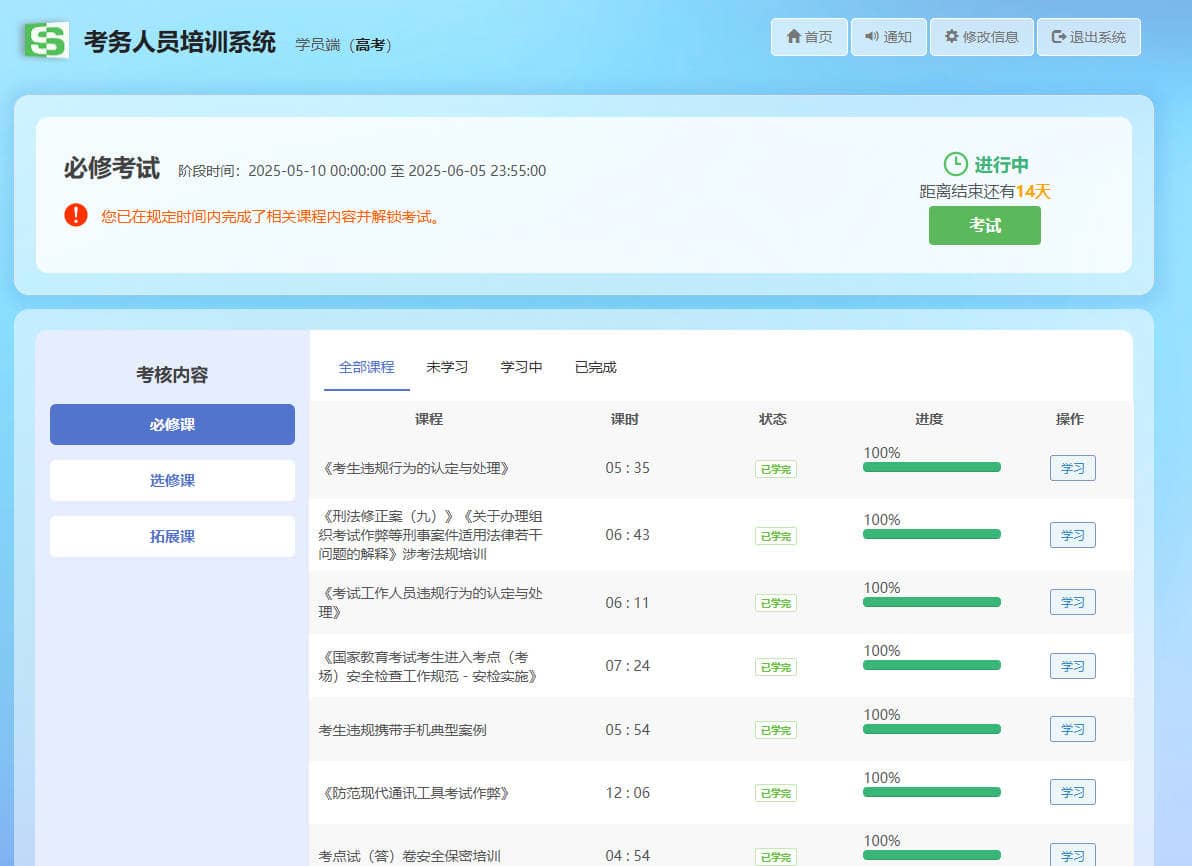Viewport: 1192px width, 866px height.
Task: Click course title 《防范现代通讯工具考试作弊》
Action: pyautogui.click(x=414, y=793)
